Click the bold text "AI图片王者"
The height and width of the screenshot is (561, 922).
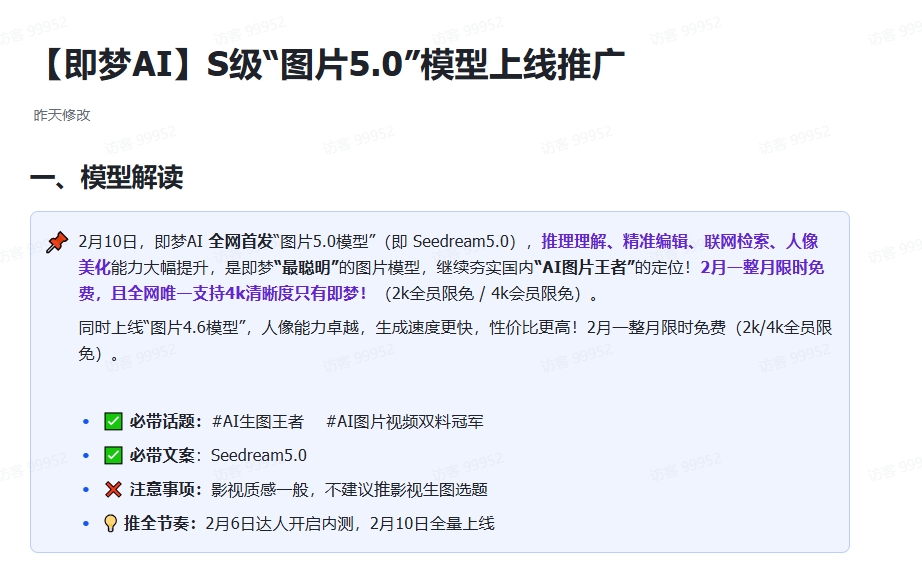pyautogui.click(x=584, y=268)
